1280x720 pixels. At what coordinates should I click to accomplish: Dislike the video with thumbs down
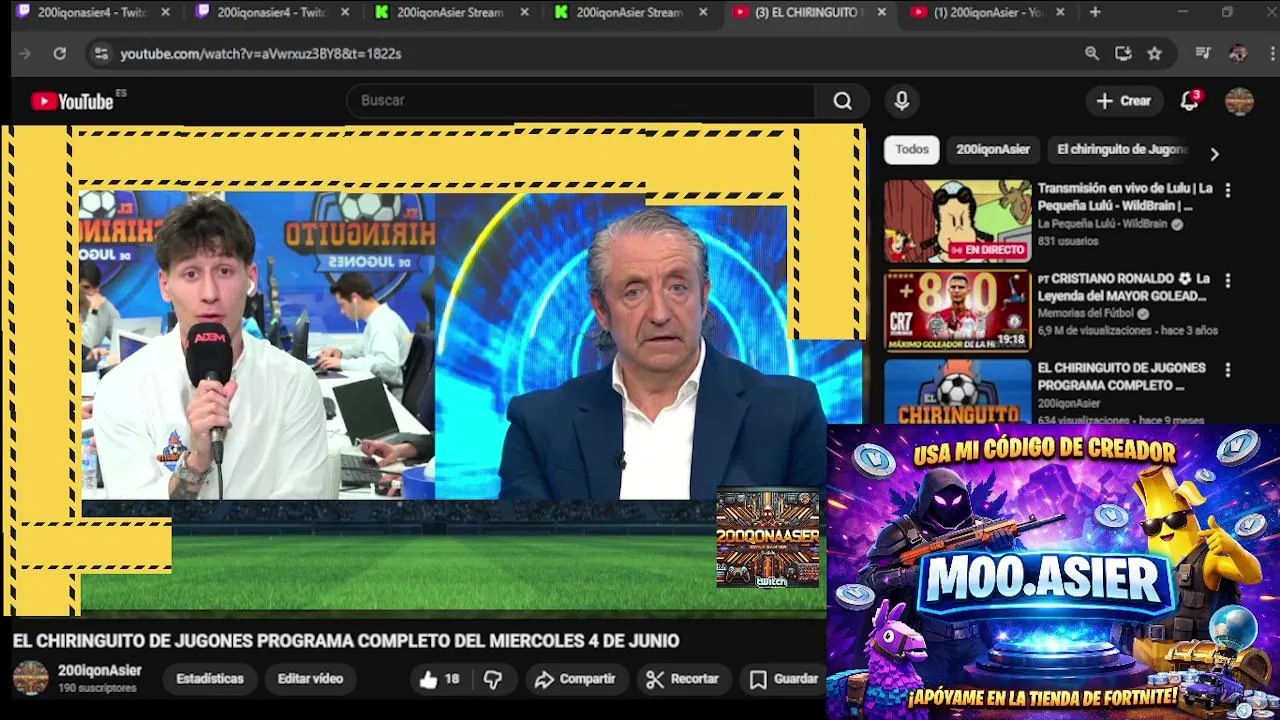coord(493,679)
